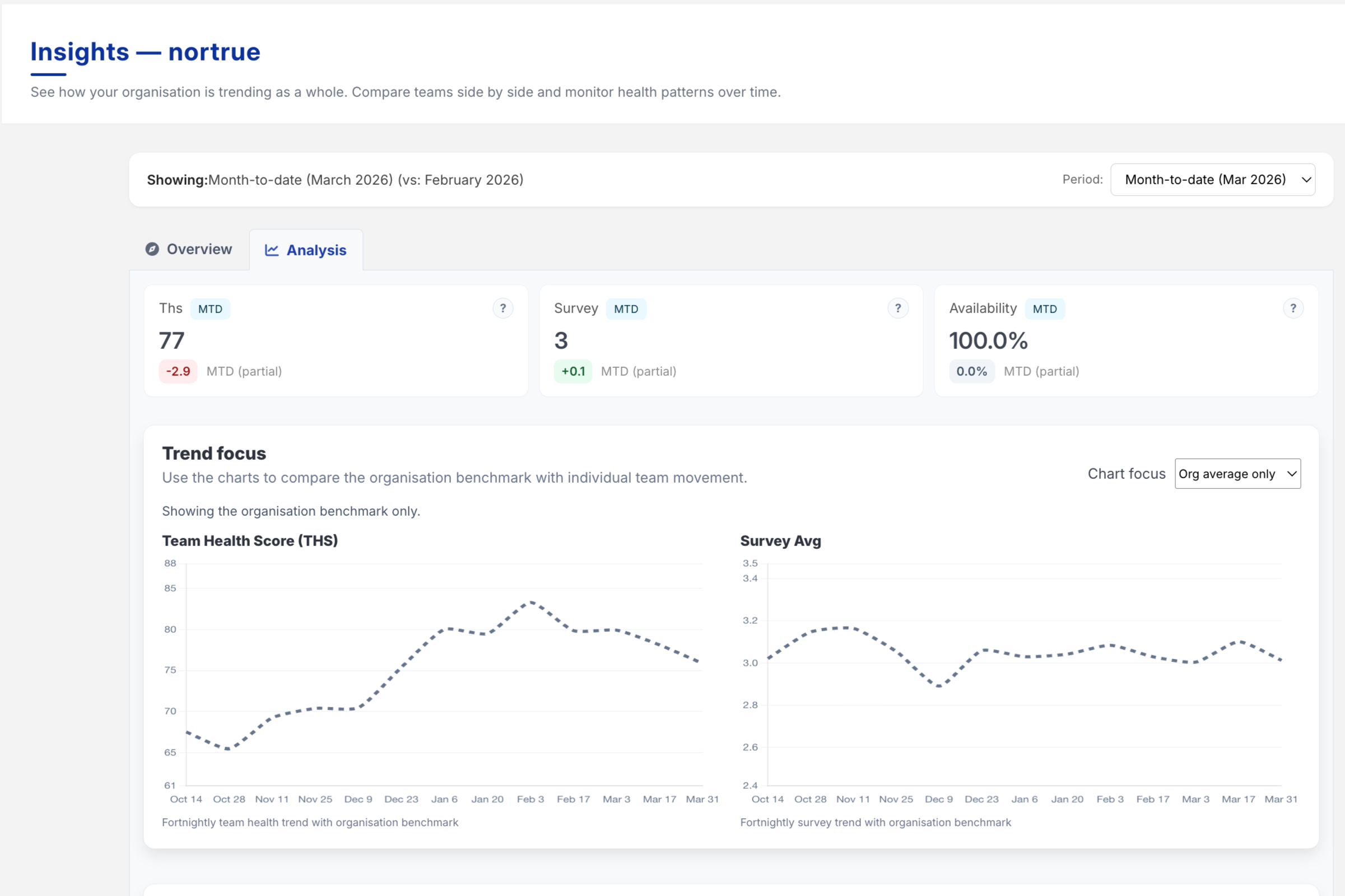This screenshot has height=896, width=1345.
Task: Click the 0.0% availability change badge
Action: tap(971, 371)
